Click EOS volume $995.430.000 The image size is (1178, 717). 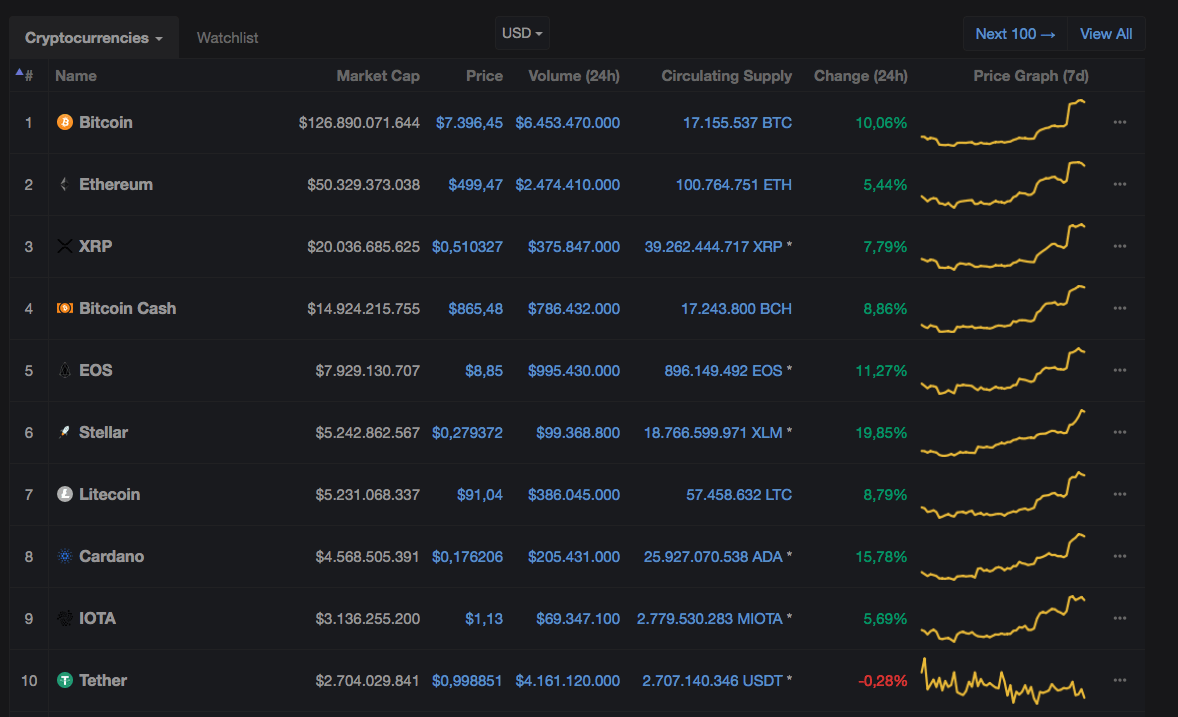coord(574,371)
